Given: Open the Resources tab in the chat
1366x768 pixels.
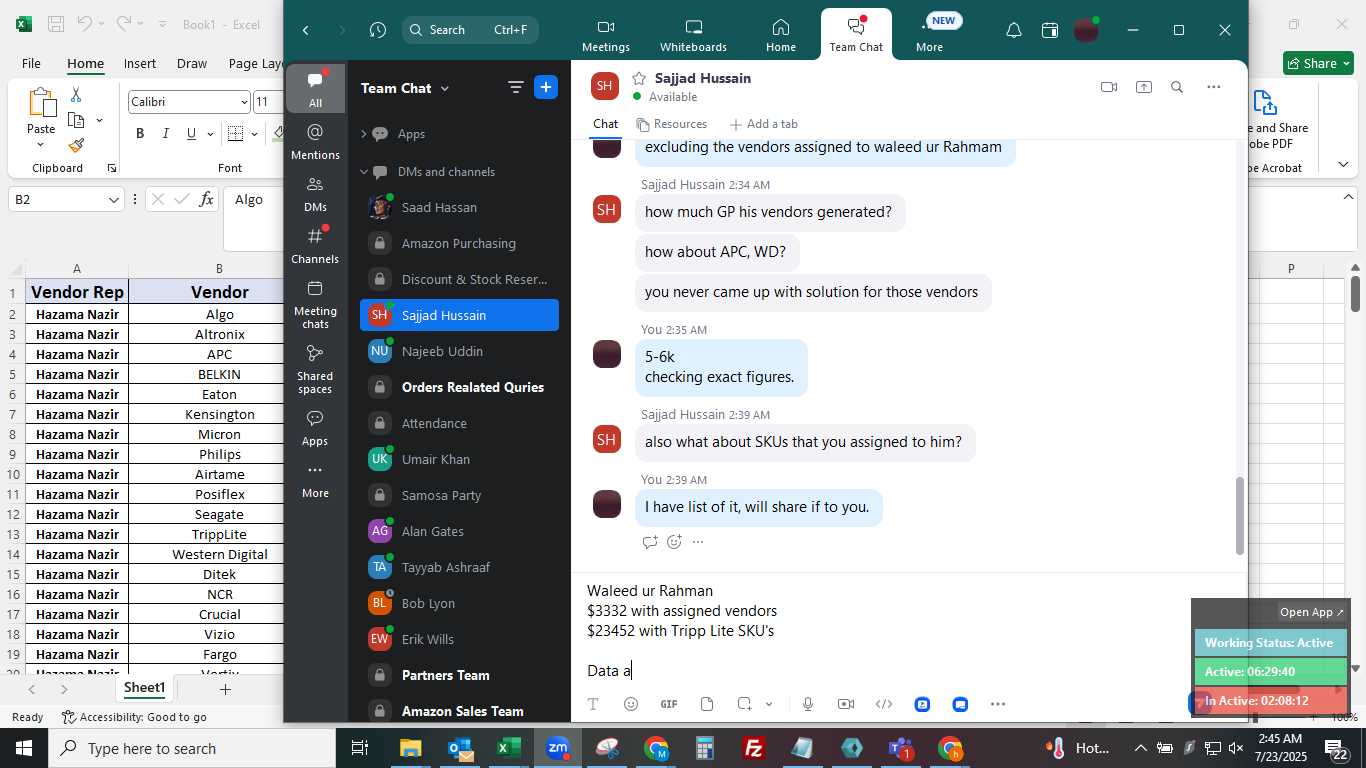Looking at the screenshot, I should click(672, 124).
